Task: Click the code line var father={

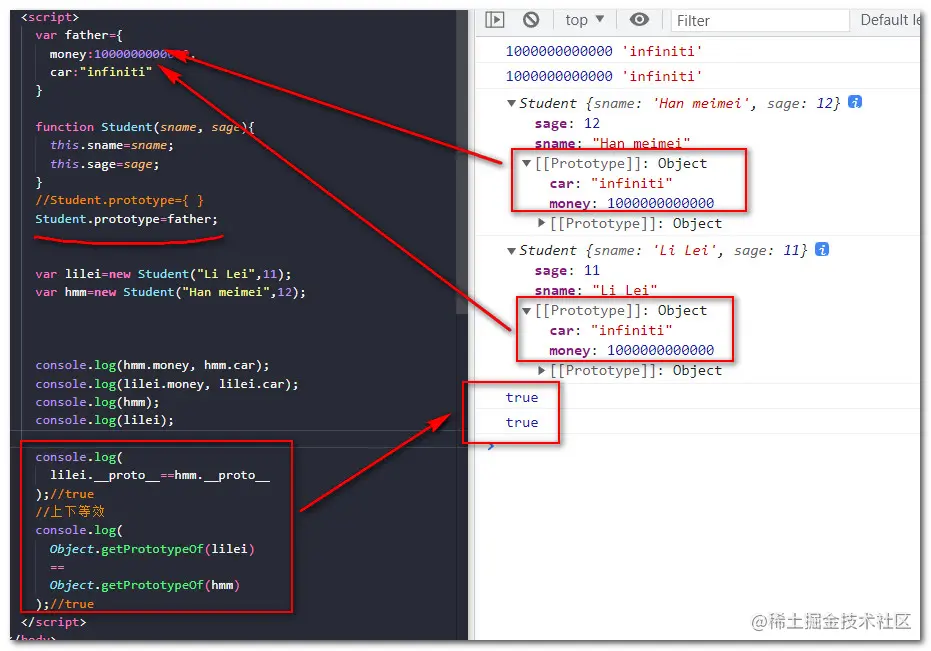Action: pos(78,36)
